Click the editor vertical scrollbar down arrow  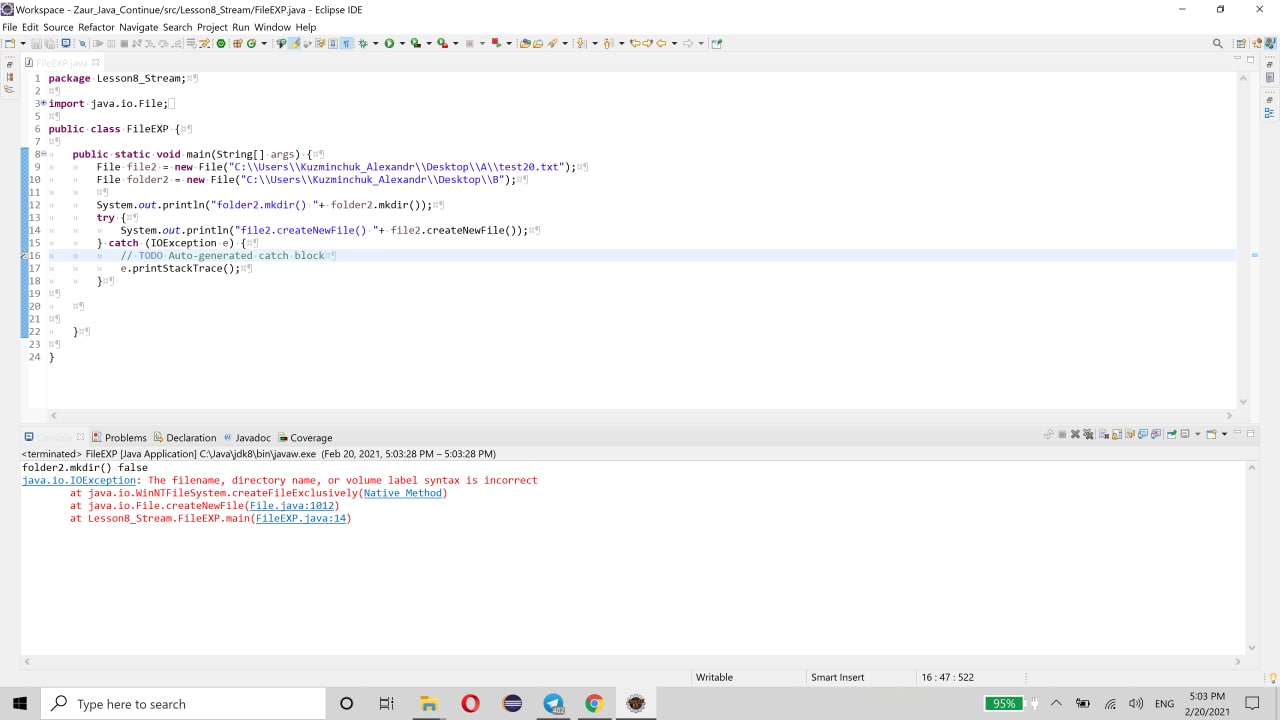point(1243,402)
